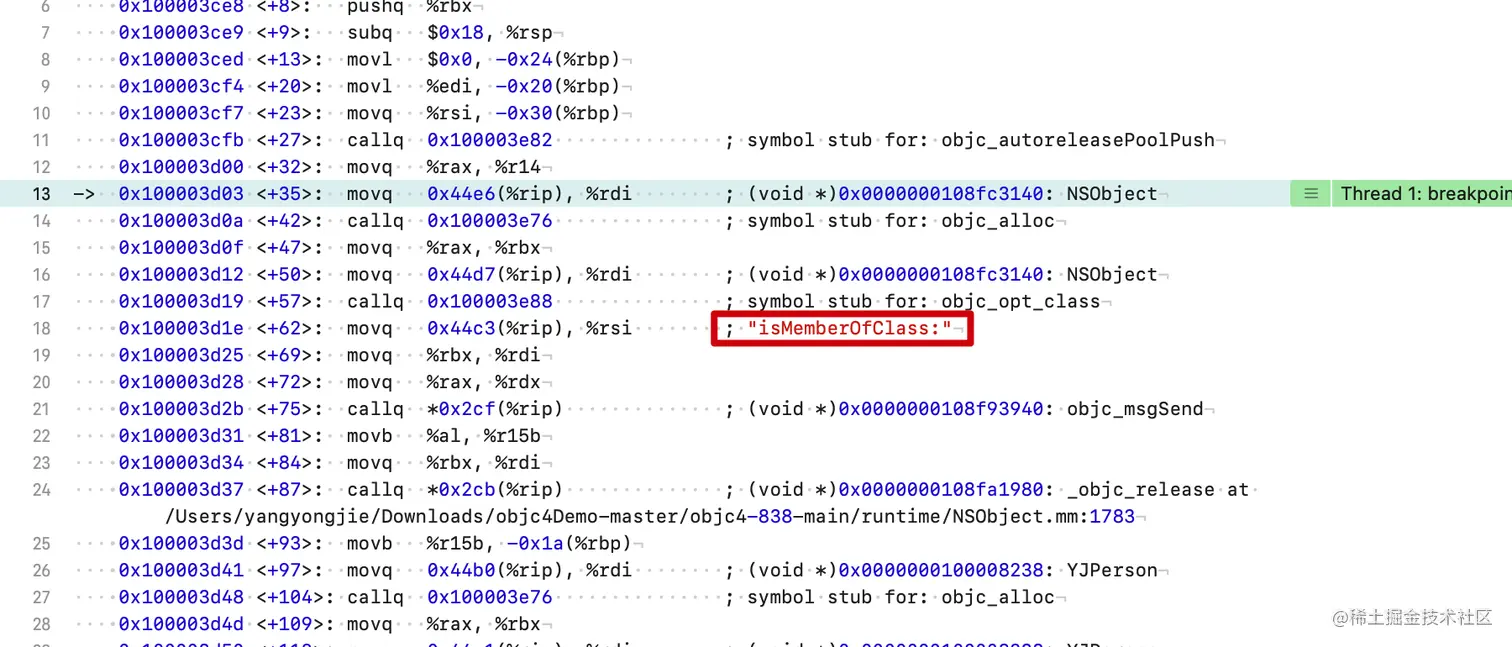Click the hamburger icon on the green breakpoint banner
1512x647 pixels.
point(1310,193)
